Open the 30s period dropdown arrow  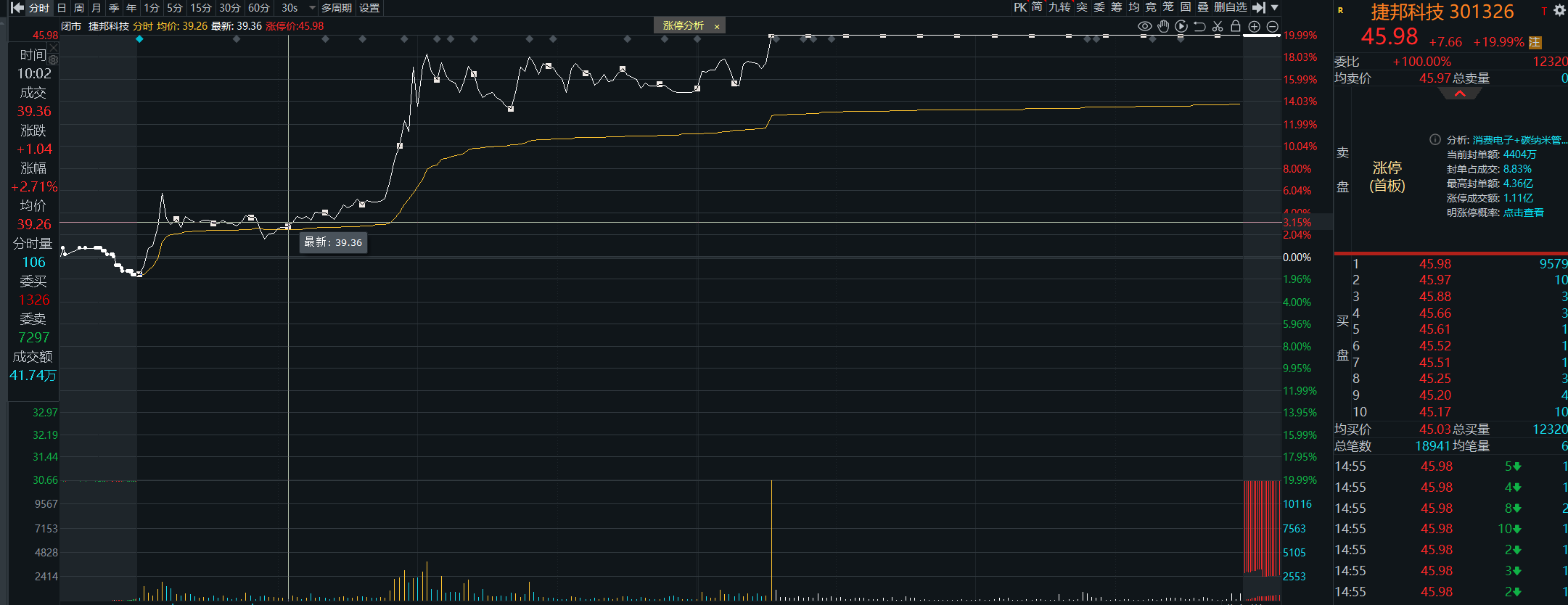point(312,8)
